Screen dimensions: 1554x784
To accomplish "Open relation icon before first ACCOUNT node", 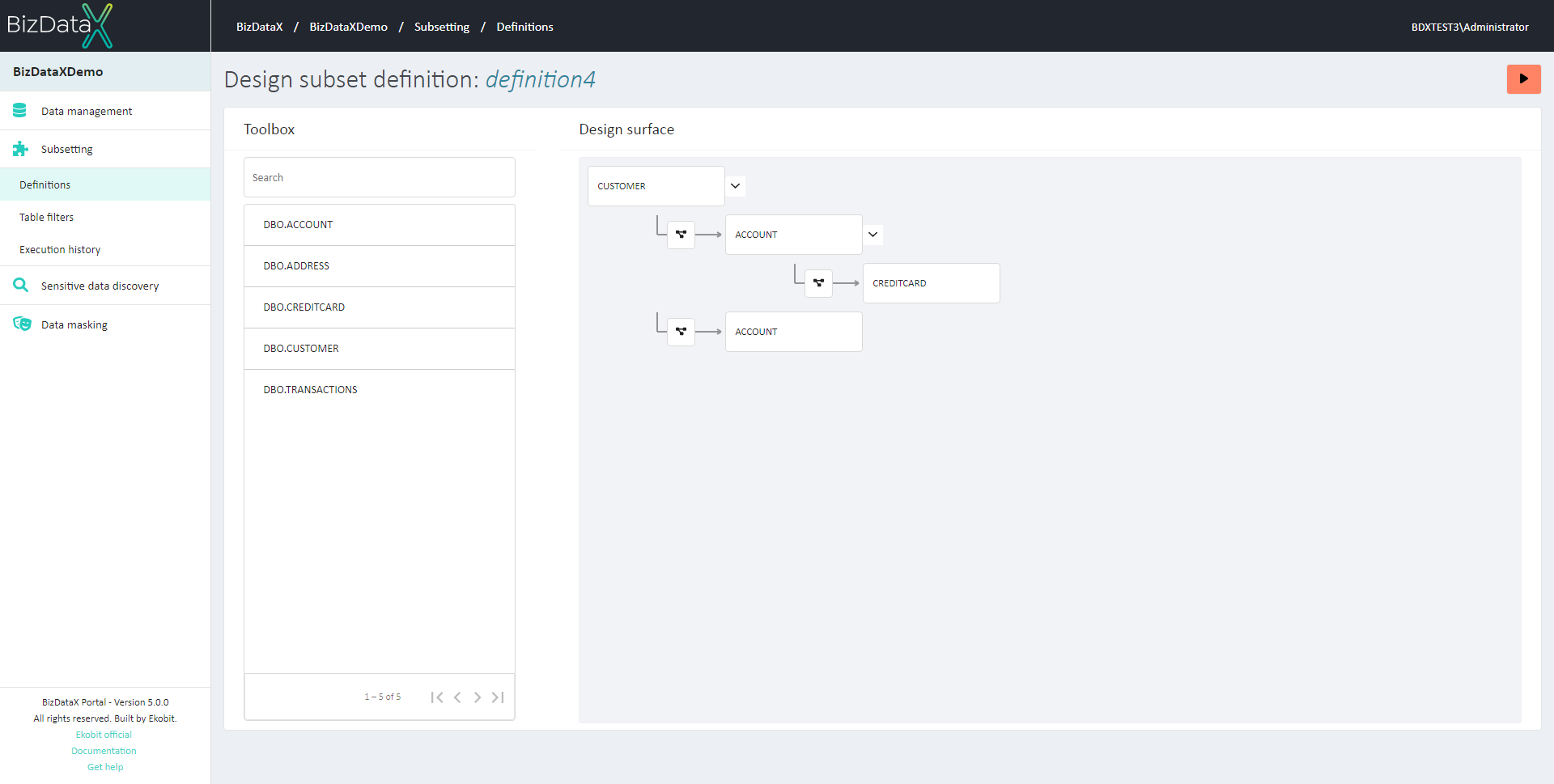I will click(681, 235).
